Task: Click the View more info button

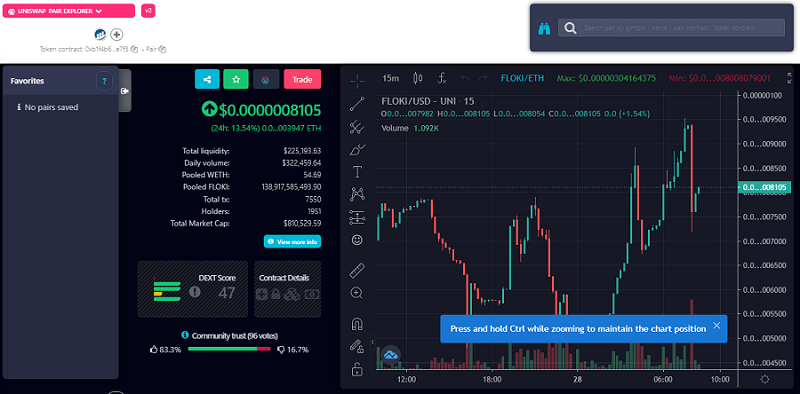Action: 292,241
